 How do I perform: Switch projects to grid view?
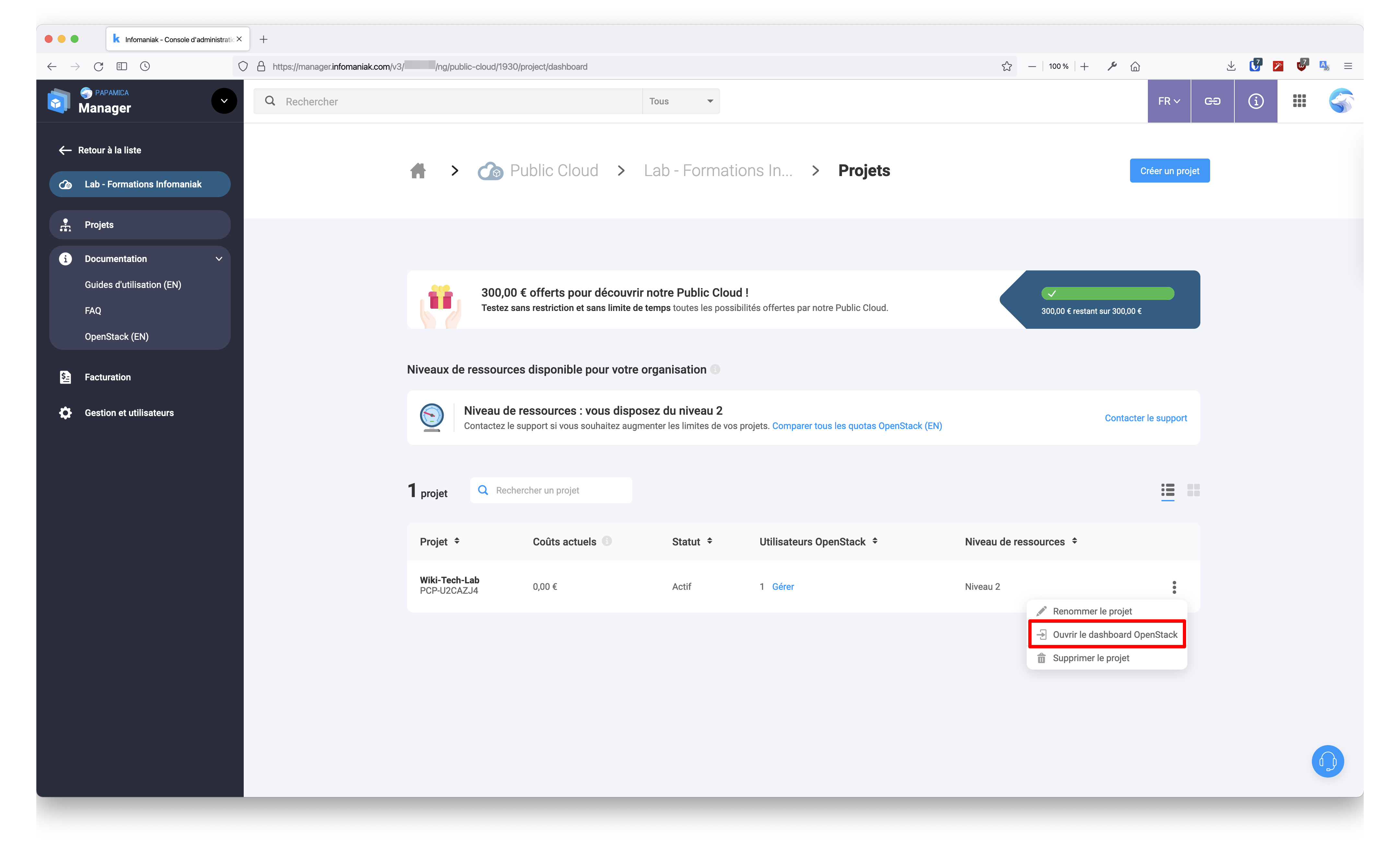[x=1194, y=490]
